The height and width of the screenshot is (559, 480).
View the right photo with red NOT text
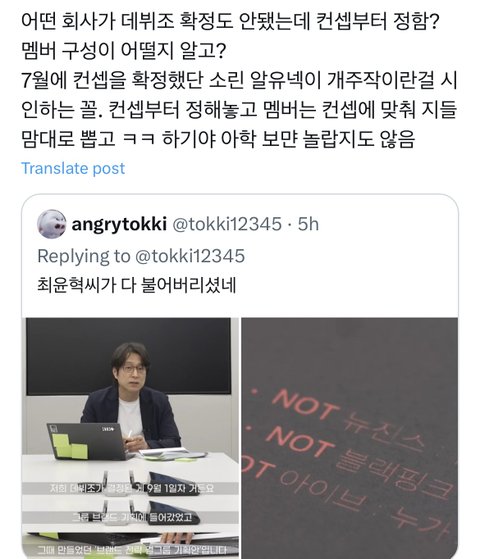(350, 438)
